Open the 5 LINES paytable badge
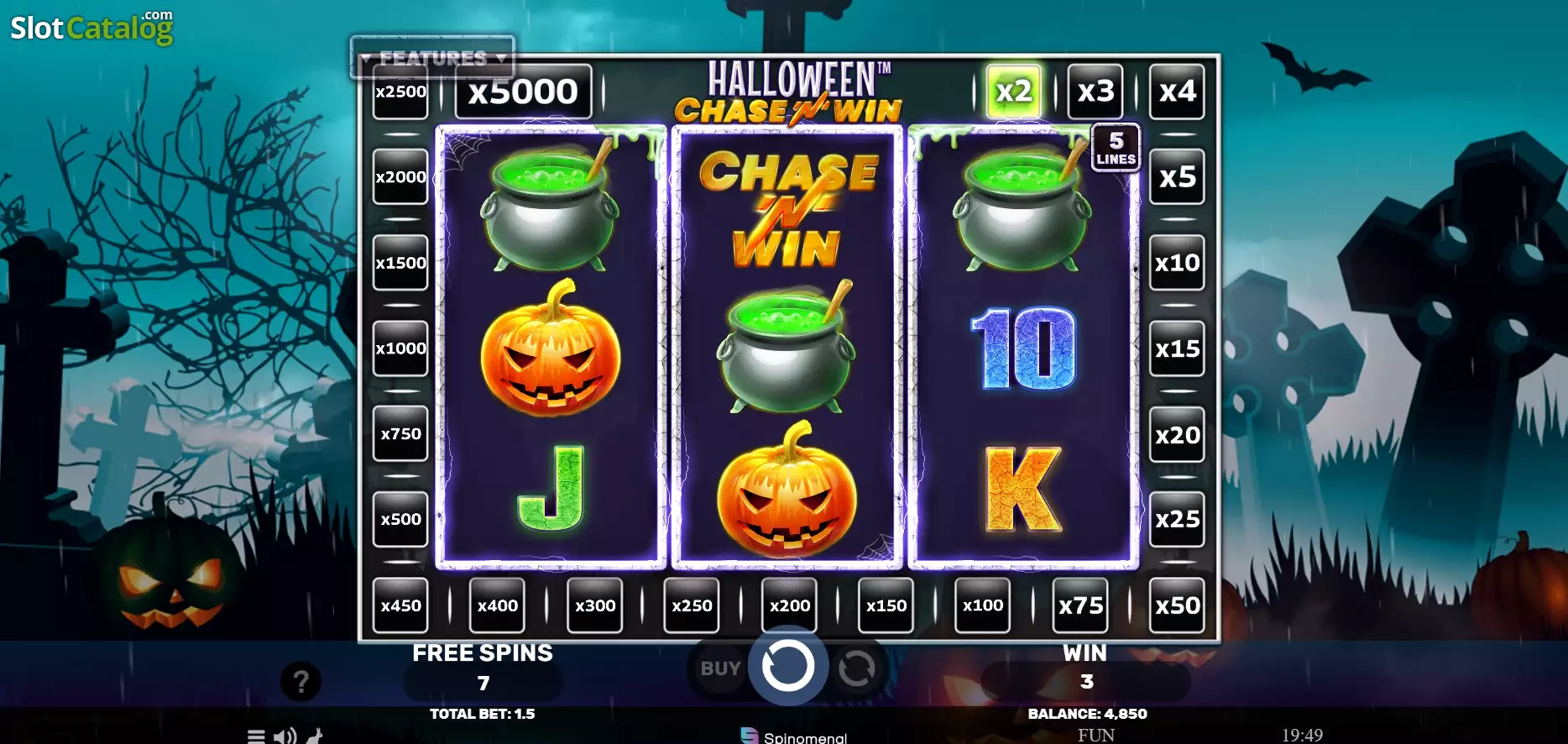The image size is (1568, 744). click(x=1116, y=148)
